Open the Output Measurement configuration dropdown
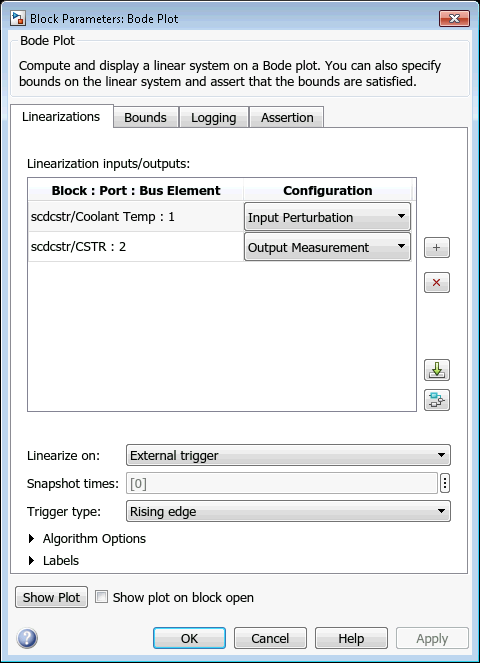 click(327, 247)
